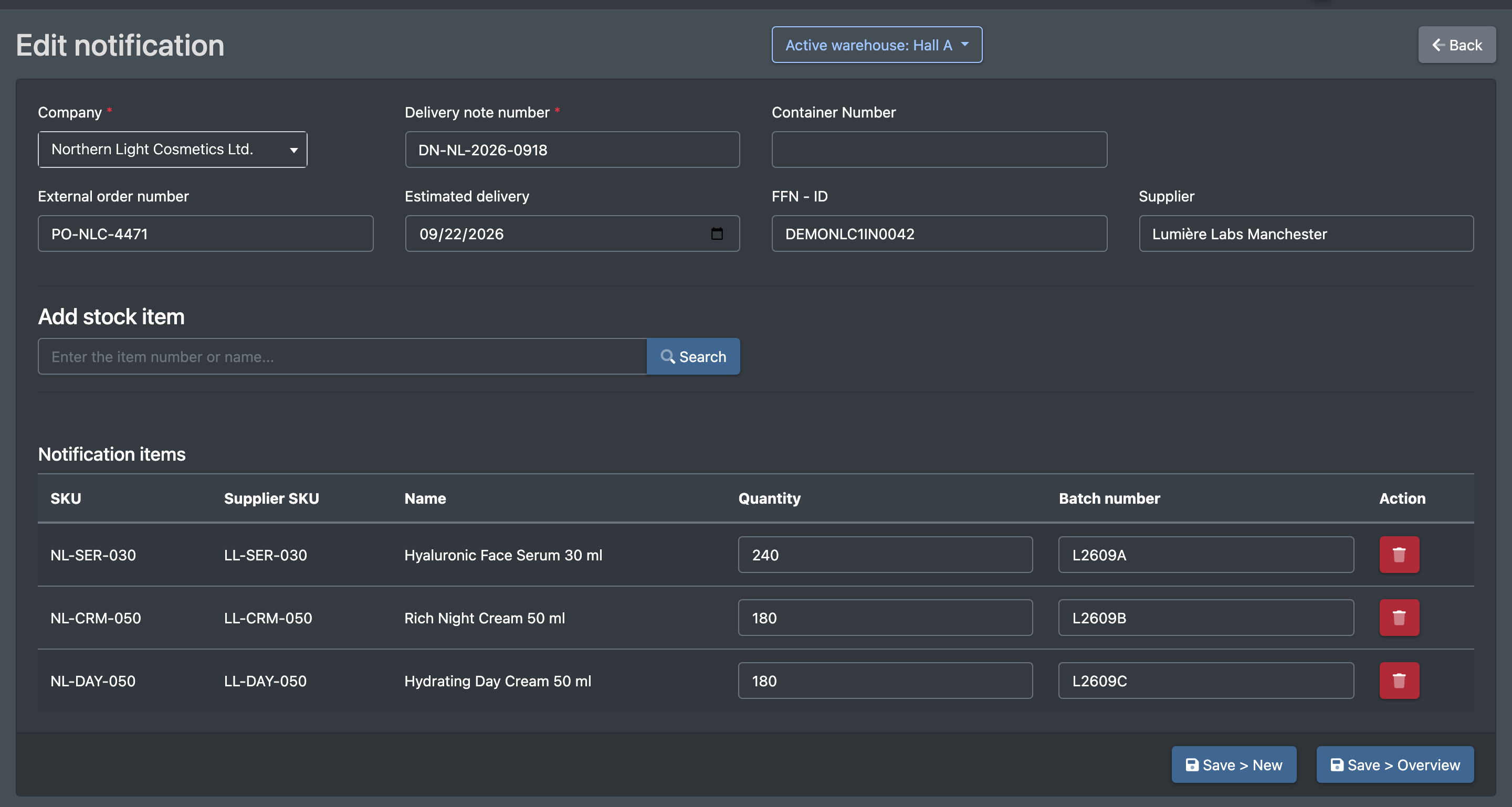1512x807 pixels.
Task: Click the Quantity column header
Action: click(x=769, y=498)
